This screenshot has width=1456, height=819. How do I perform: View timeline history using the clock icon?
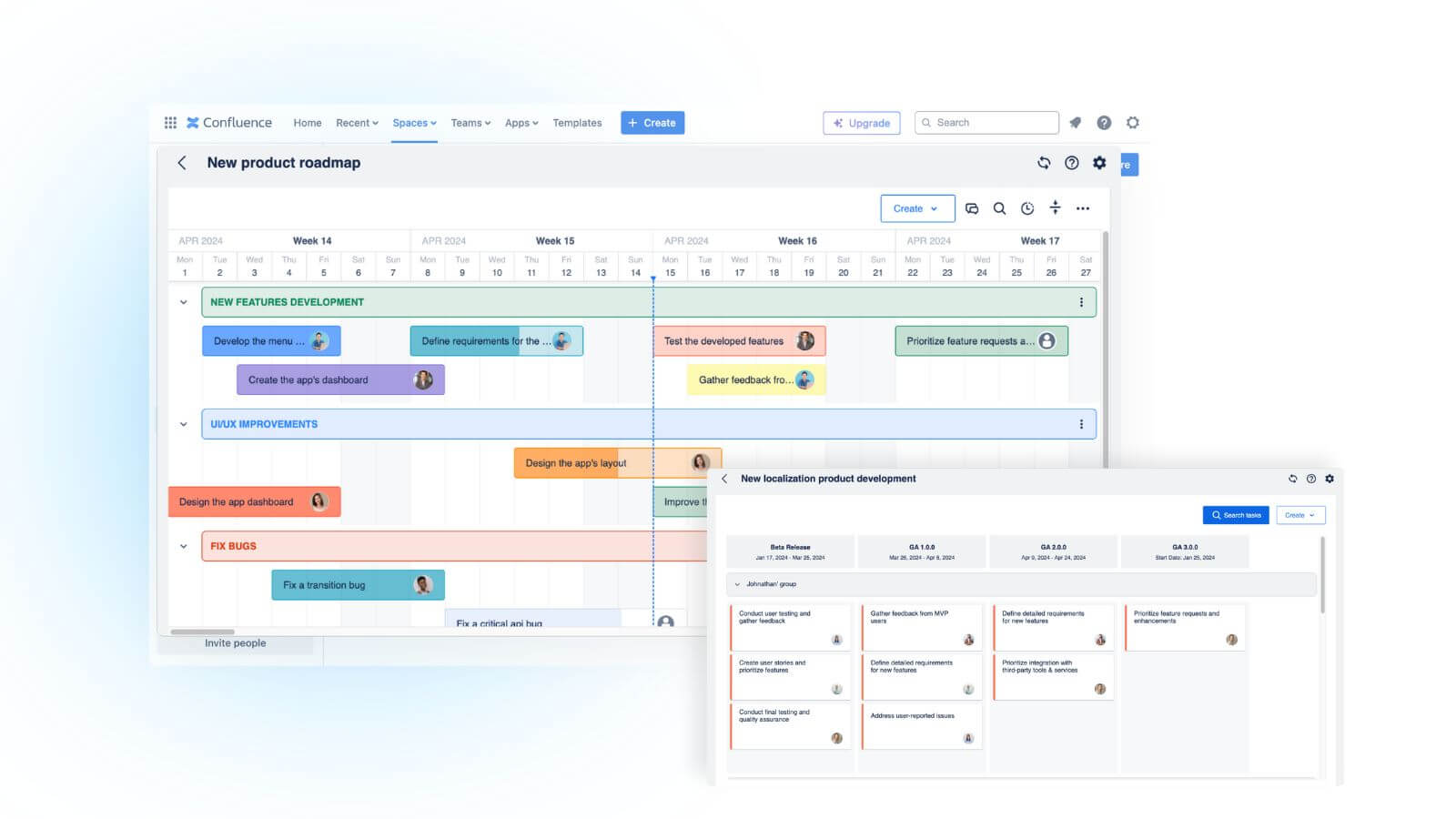coord(1027,208)
